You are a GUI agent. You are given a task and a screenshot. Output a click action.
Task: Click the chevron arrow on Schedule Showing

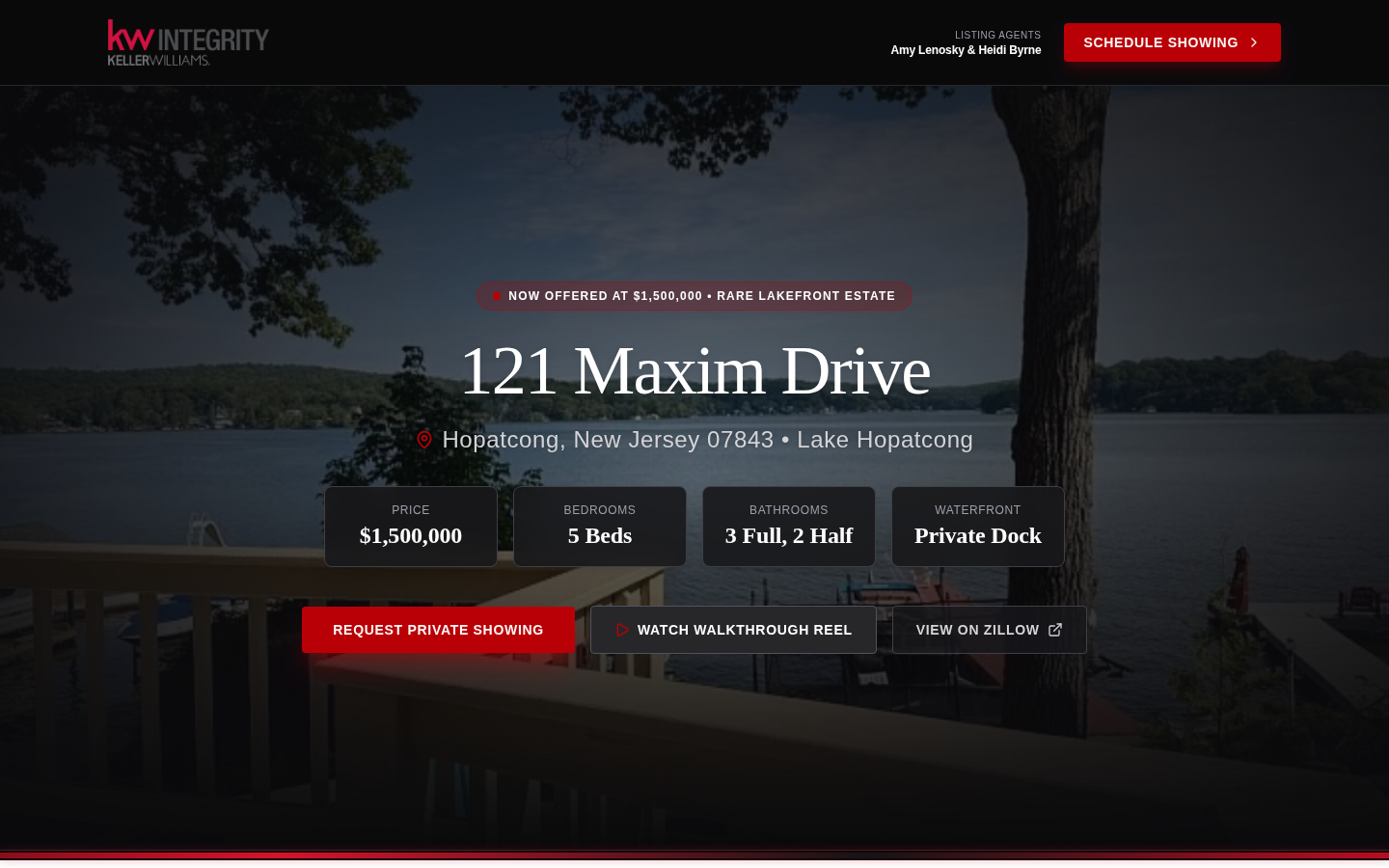pos(1254,42)
